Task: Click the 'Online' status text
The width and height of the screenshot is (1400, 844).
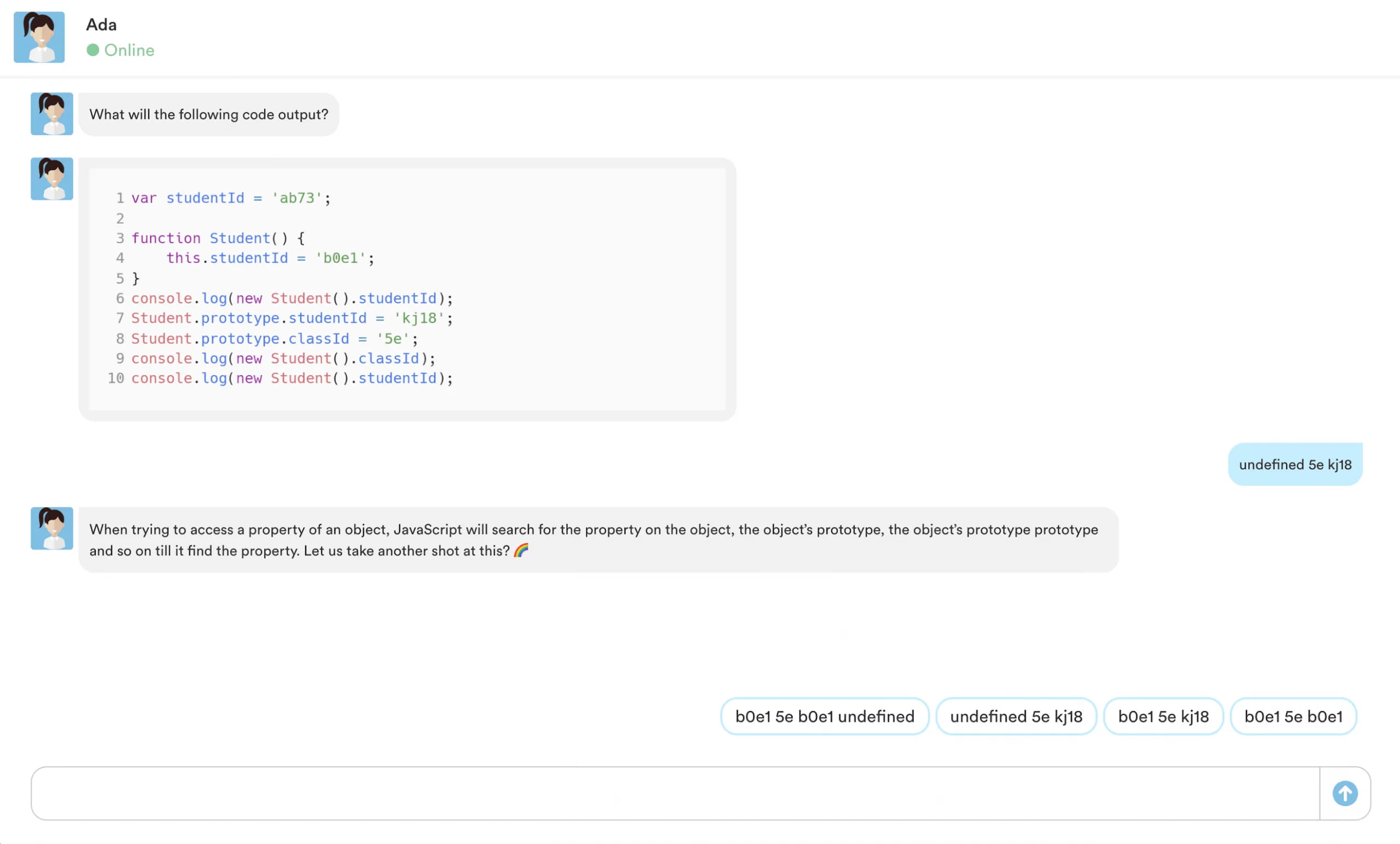Action: click(129, 50)
